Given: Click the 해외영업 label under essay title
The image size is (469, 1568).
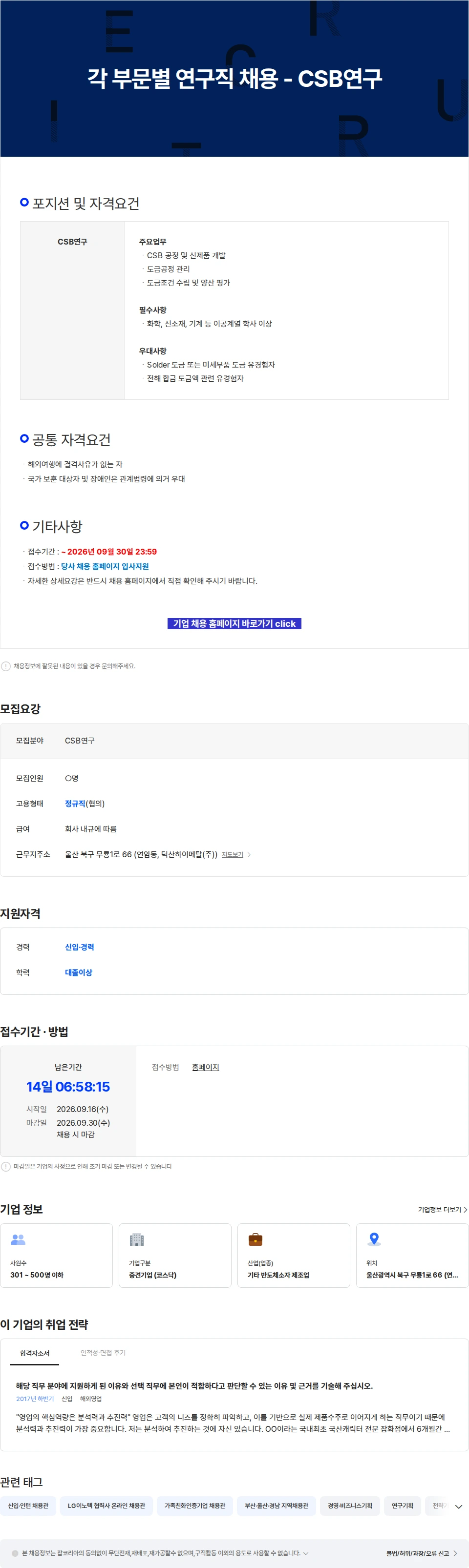Looking at the screenshot, I should pyautogui.click(x=91, y=1399).
